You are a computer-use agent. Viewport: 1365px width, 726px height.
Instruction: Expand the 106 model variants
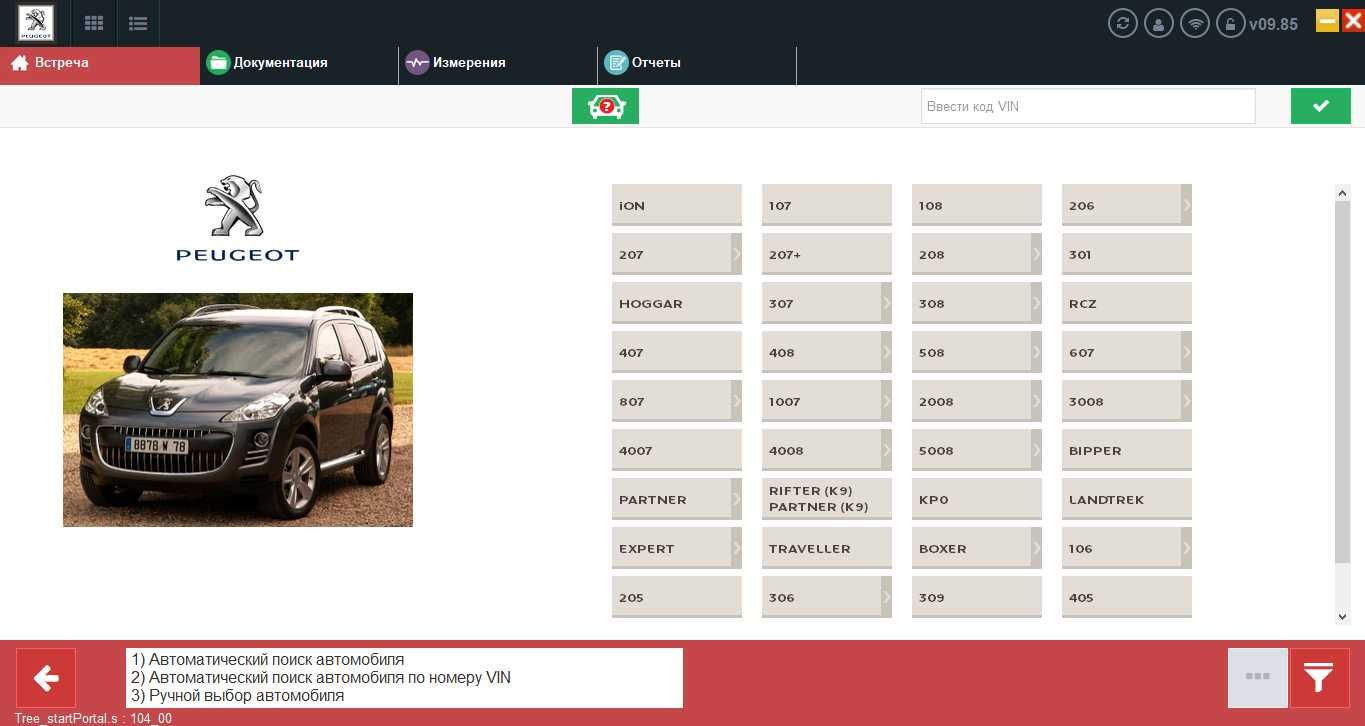[1186, 548]
